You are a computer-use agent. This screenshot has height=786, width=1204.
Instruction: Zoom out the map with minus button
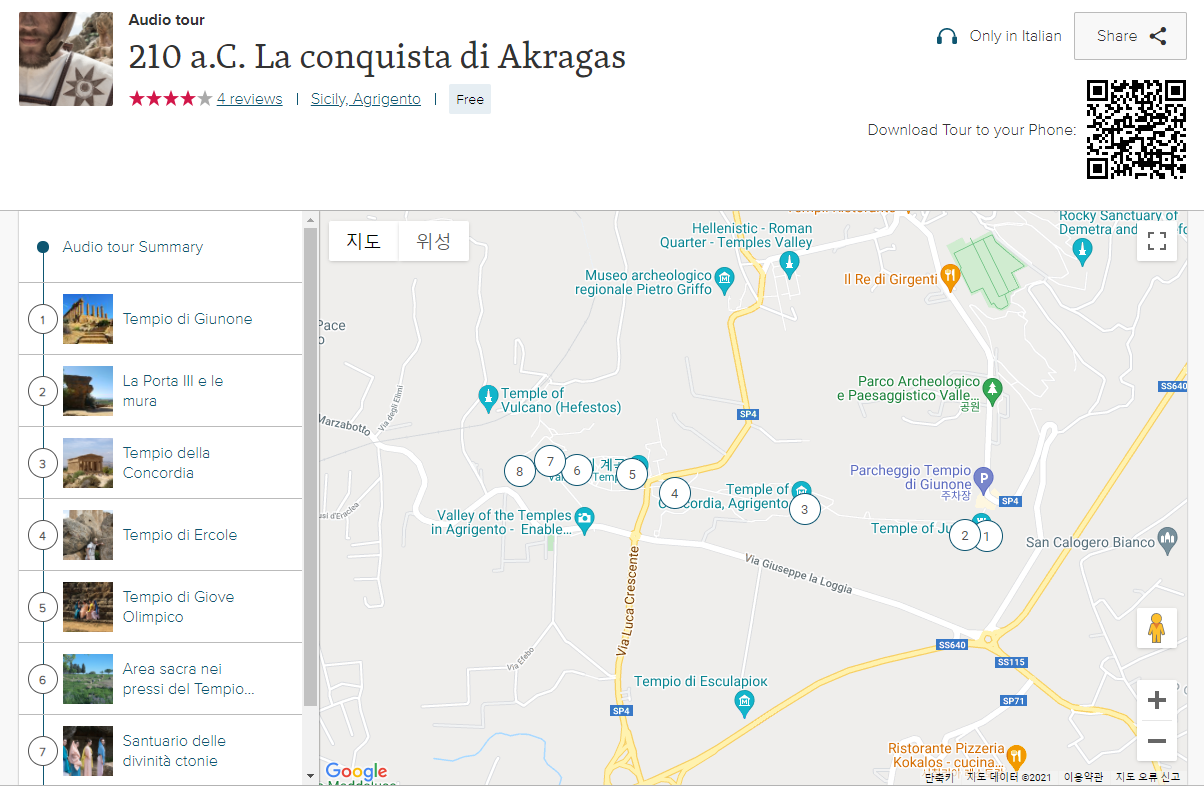click(1157, 741)
